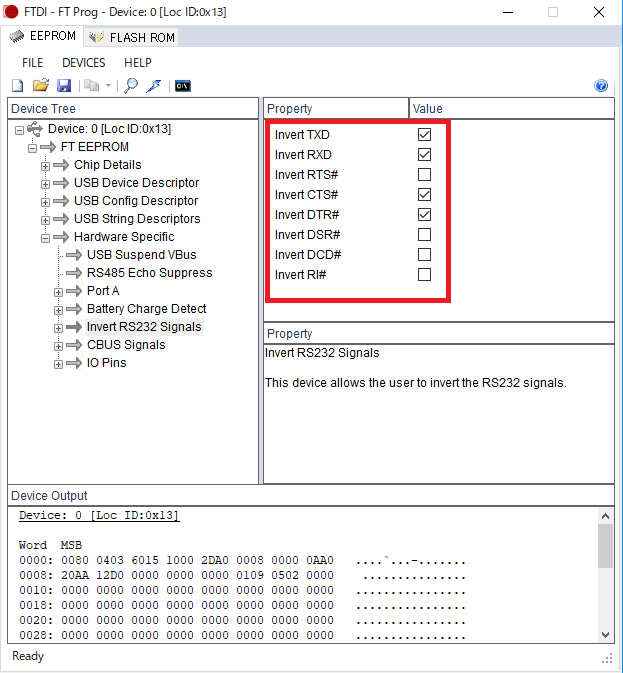Click the arrow icon beside IO Pins
623x673 pixels.
point(74,364)
